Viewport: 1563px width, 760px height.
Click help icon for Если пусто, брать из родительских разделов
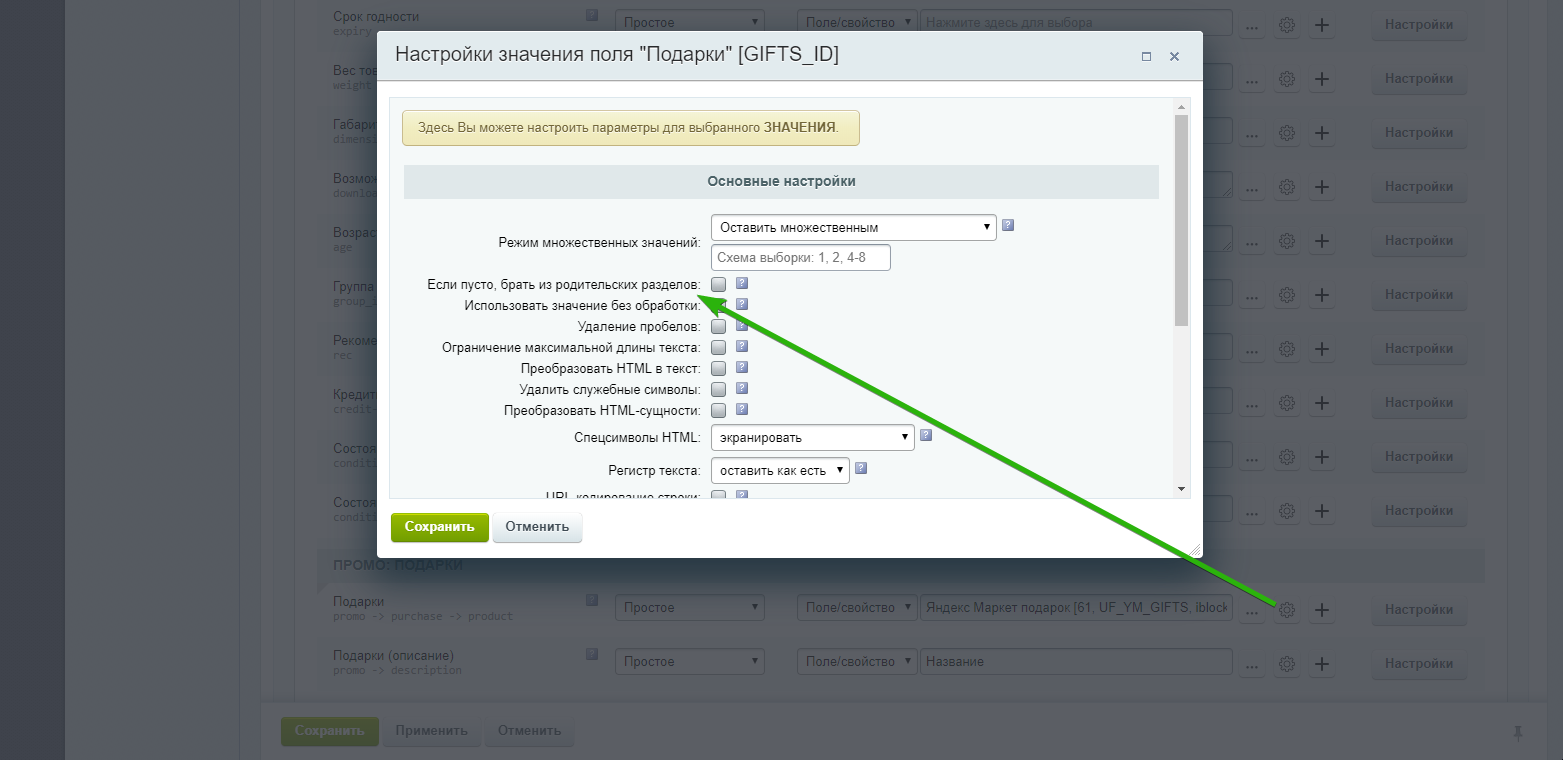pyautogui.click(x=742, y=283)
